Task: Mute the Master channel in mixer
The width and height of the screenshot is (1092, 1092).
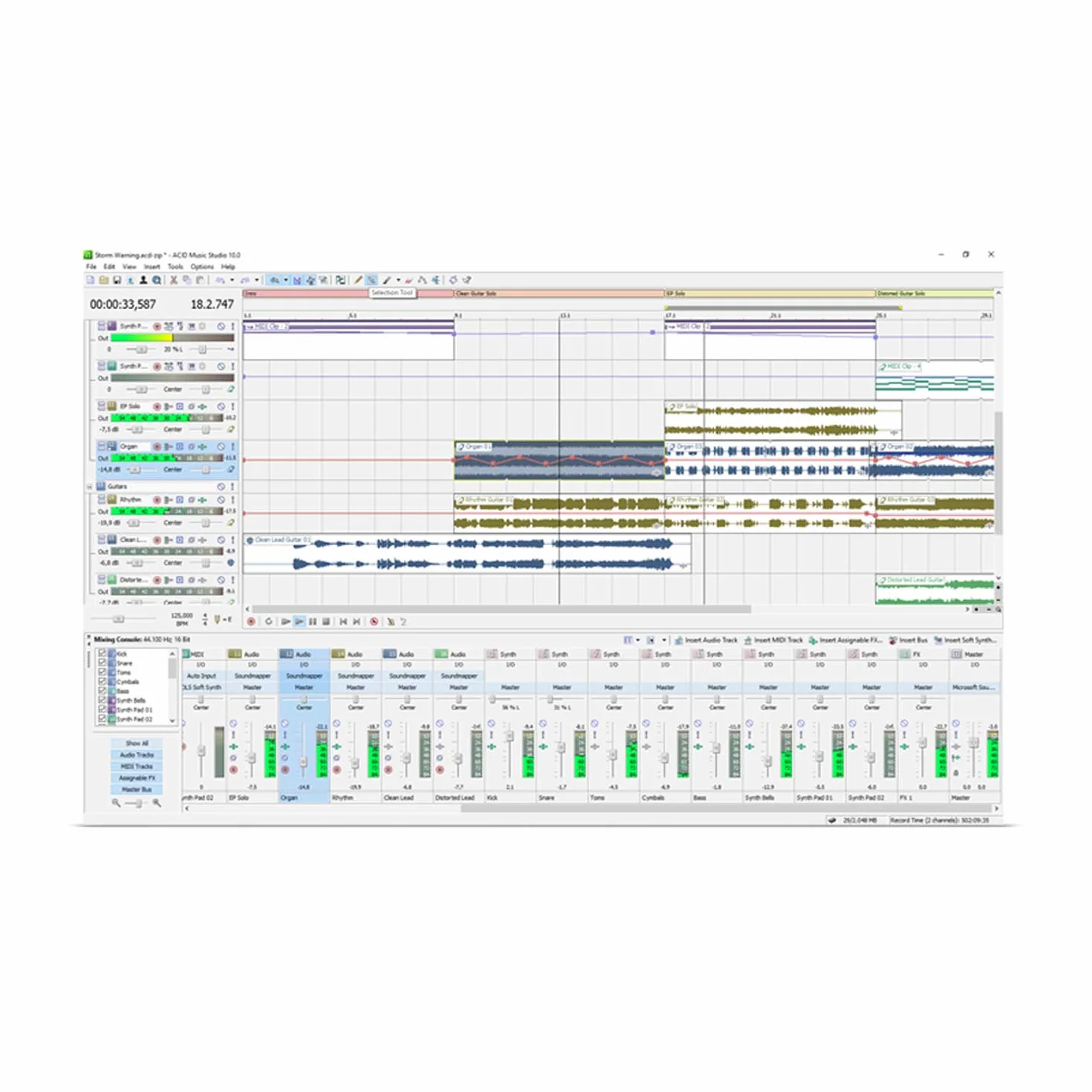Action: point(956,724)
